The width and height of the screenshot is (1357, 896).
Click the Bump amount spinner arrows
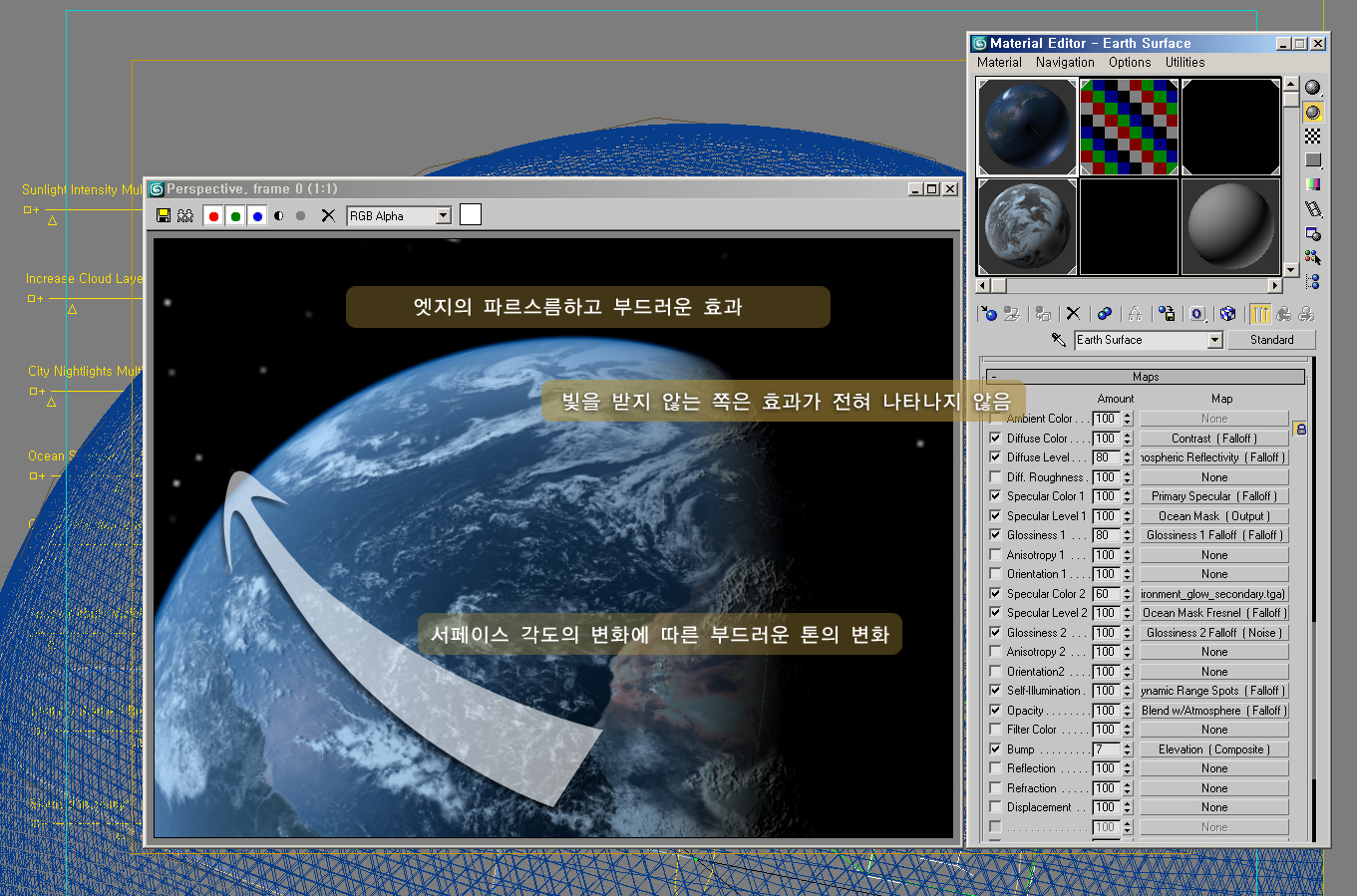coord(1128,749)
